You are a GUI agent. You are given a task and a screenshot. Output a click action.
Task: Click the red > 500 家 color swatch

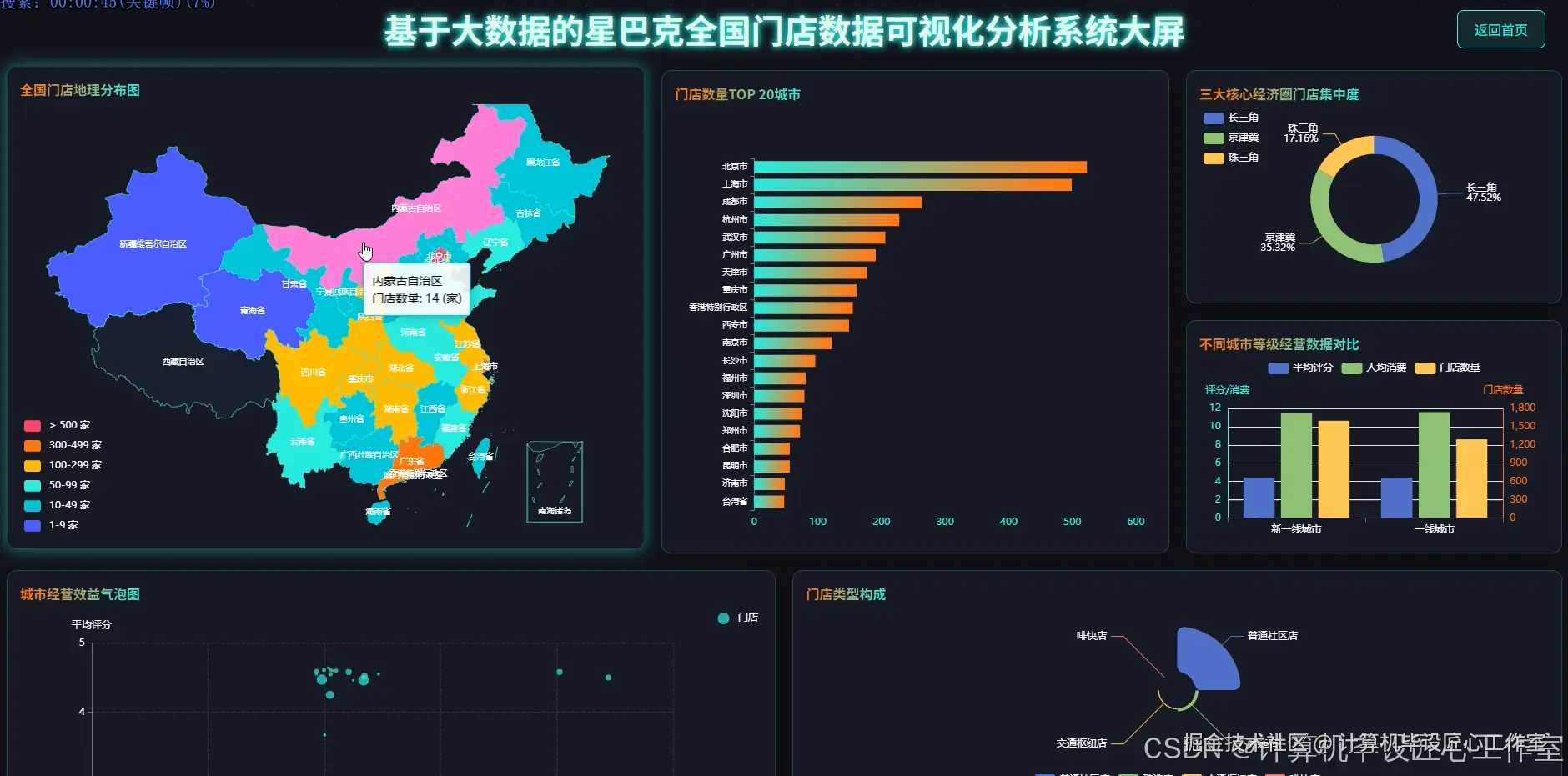pos(33,424)
